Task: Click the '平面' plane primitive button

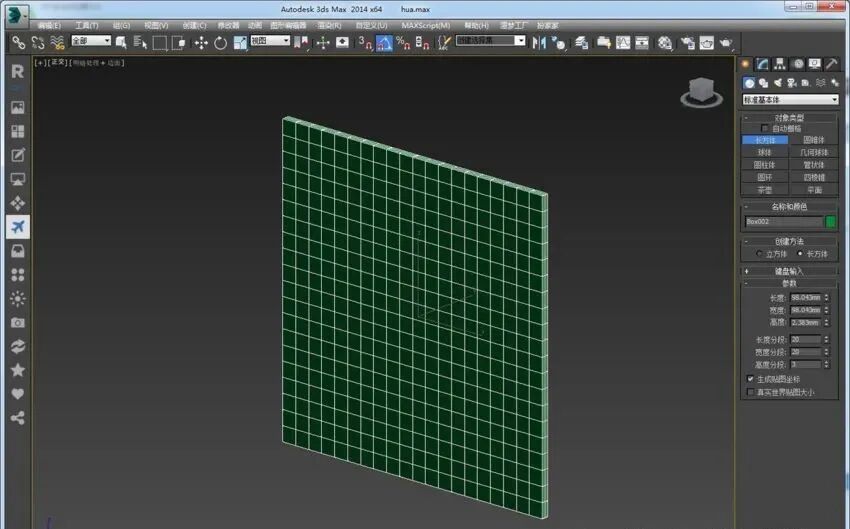Action: coord(814,190)
